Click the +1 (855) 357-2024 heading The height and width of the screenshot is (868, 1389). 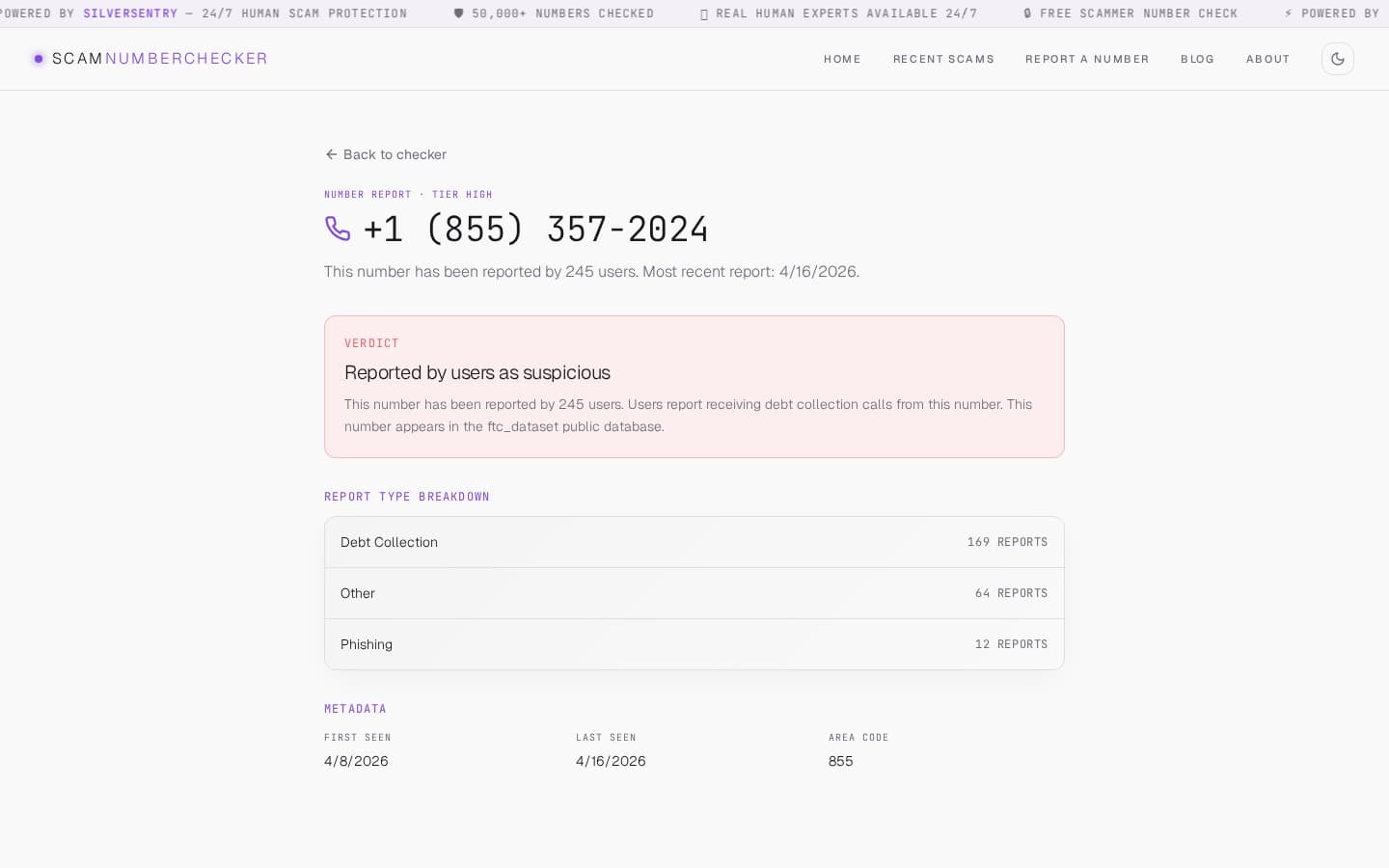pyautogui.click(x=536, y=229)
